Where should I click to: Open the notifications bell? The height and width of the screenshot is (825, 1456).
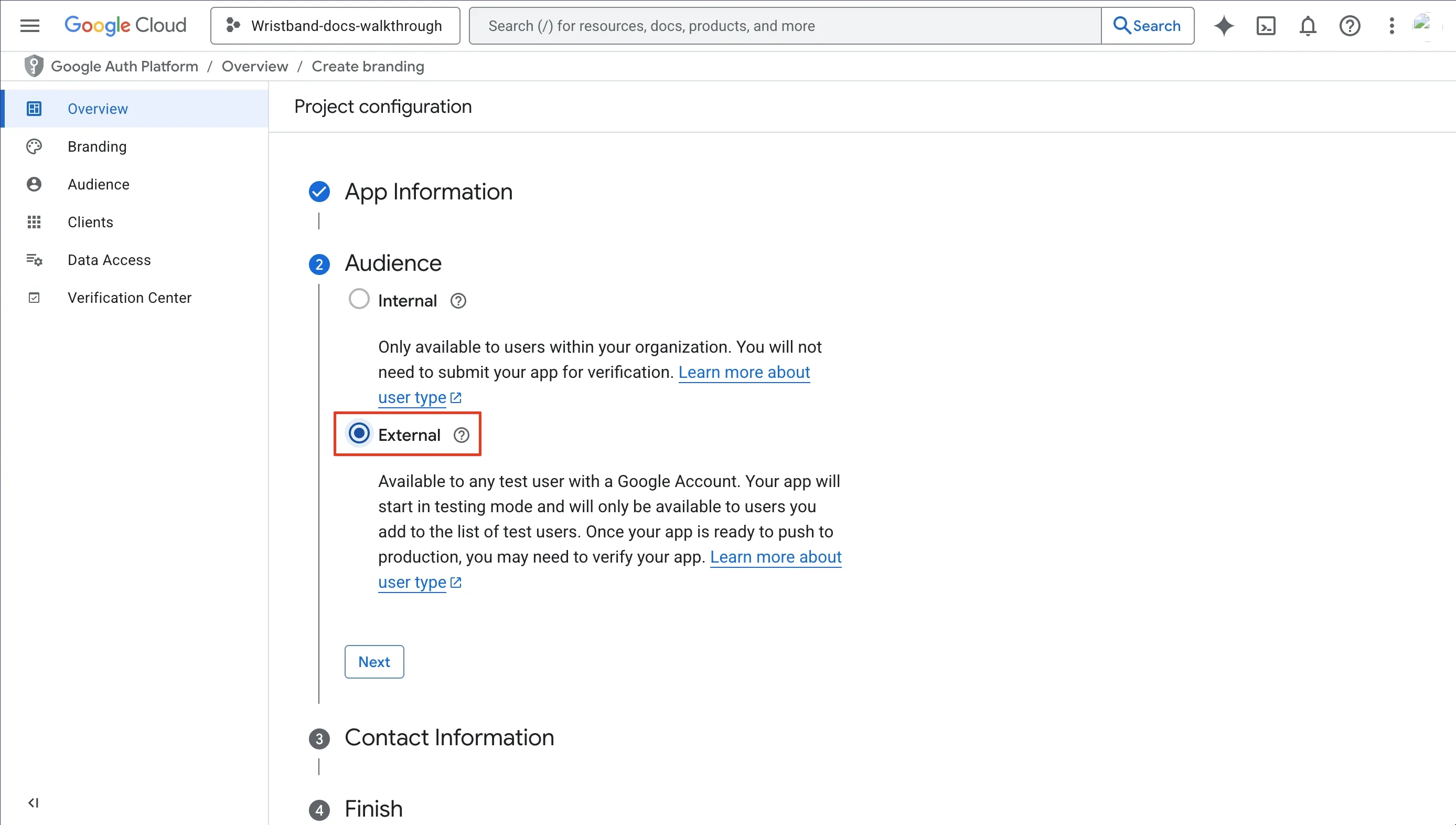1308,26
